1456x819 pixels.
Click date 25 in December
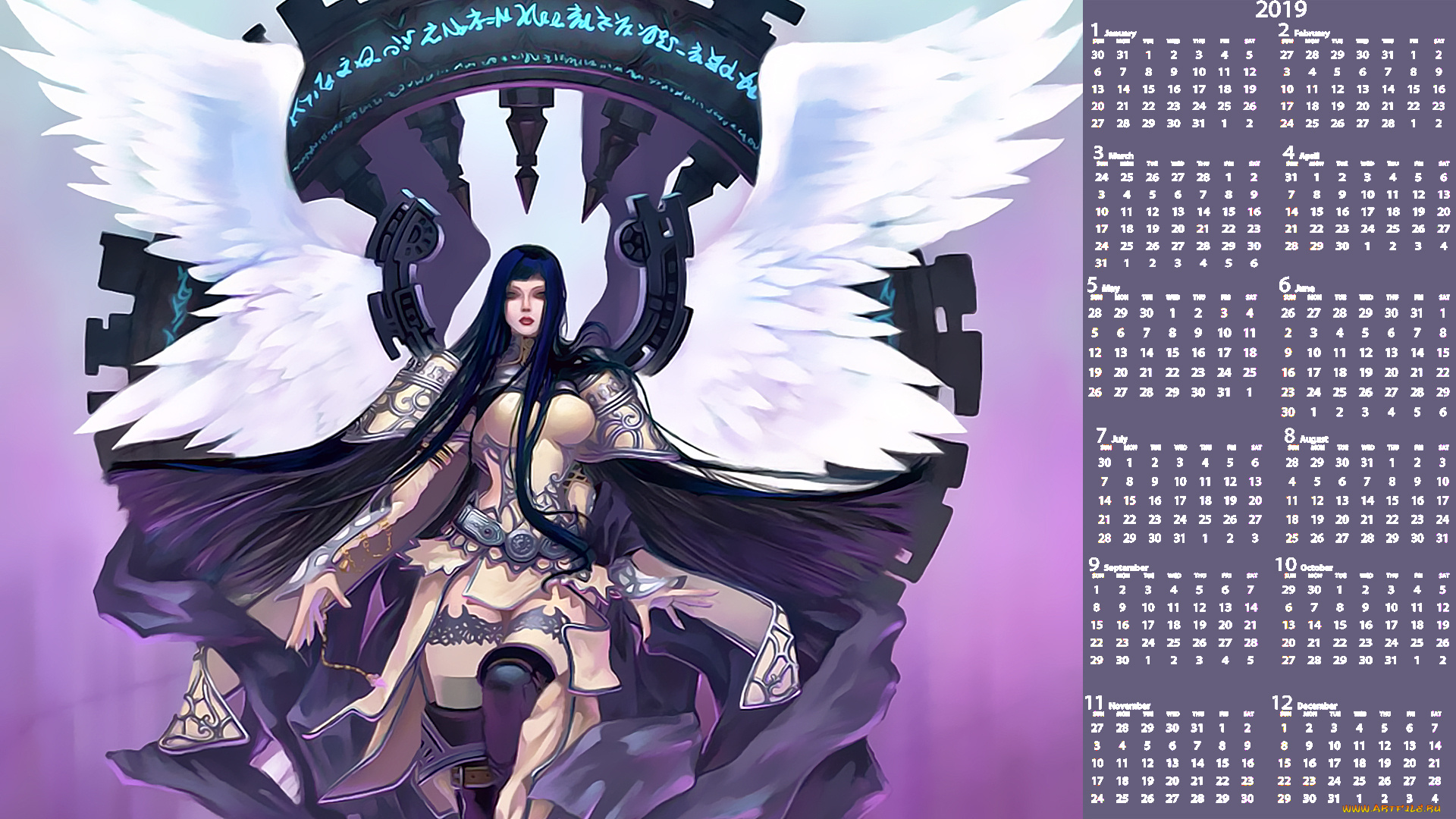tap(1359, 781)
